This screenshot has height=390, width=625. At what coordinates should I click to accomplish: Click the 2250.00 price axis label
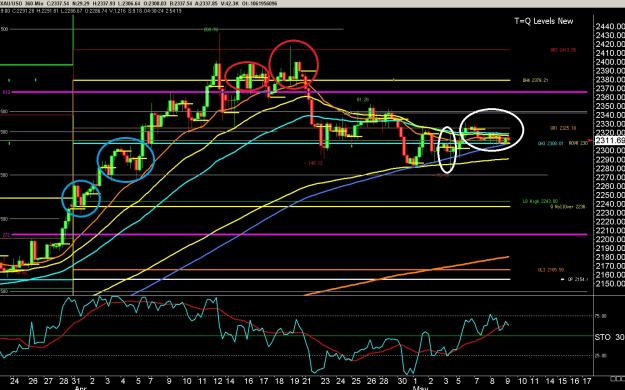(610, 195)
